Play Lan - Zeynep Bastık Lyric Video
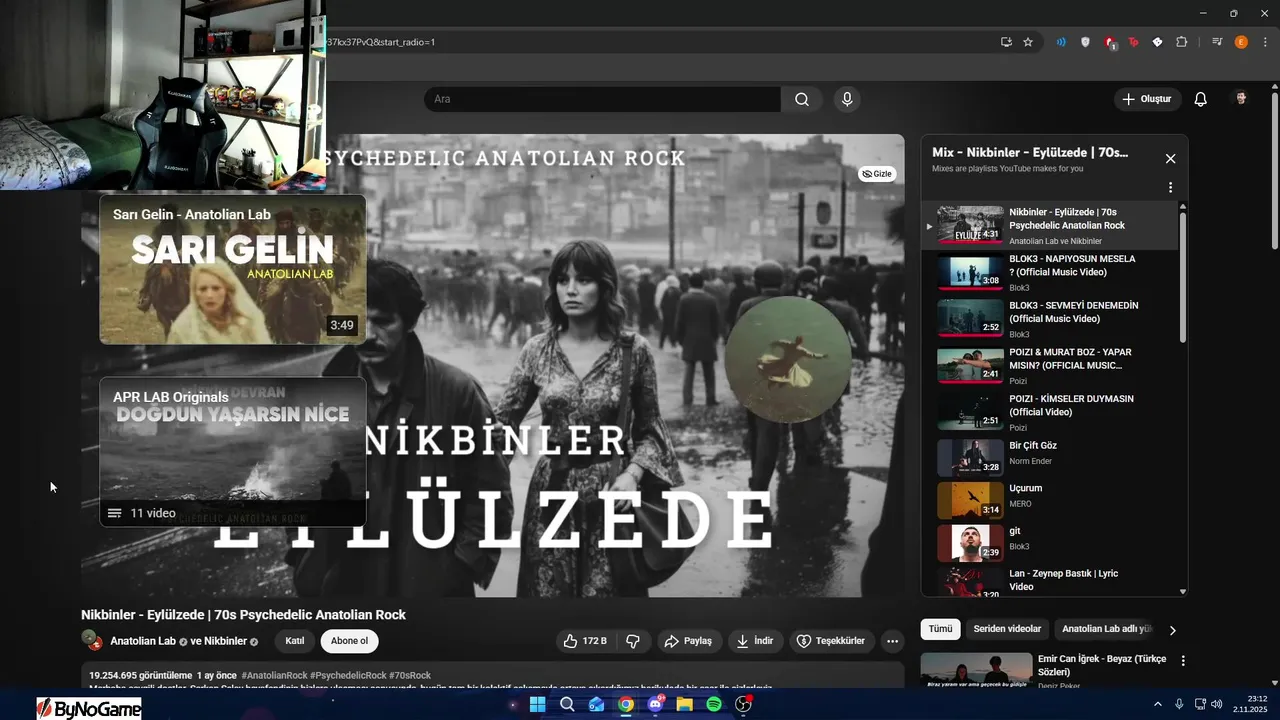This screenshot has width=1280, height=720. point(1049,582)
